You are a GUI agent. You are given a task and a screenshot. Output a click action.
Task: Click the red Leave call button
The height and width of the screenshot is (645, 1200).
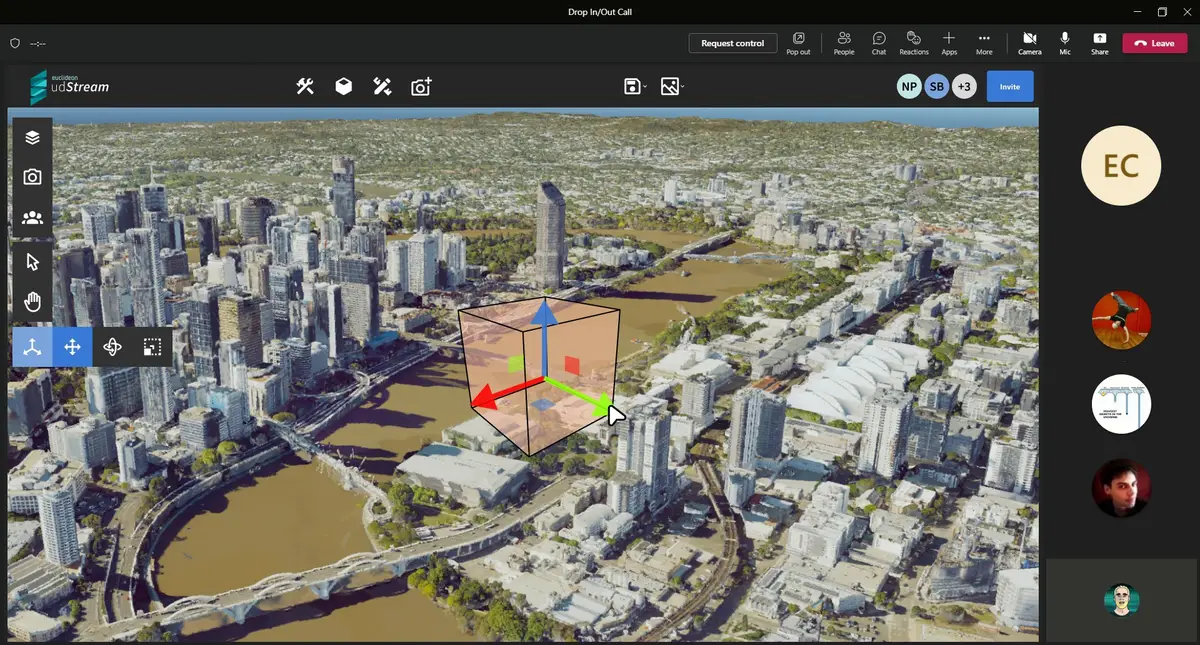(x=1155, y=43)
